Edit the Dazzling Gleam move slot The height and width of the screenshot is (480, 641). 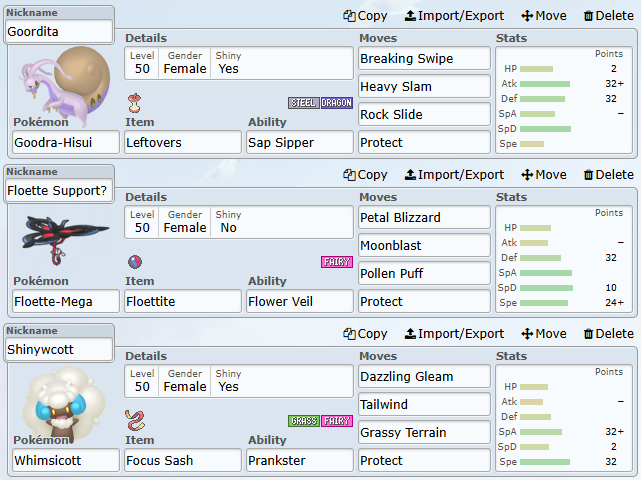pos(424,377)
